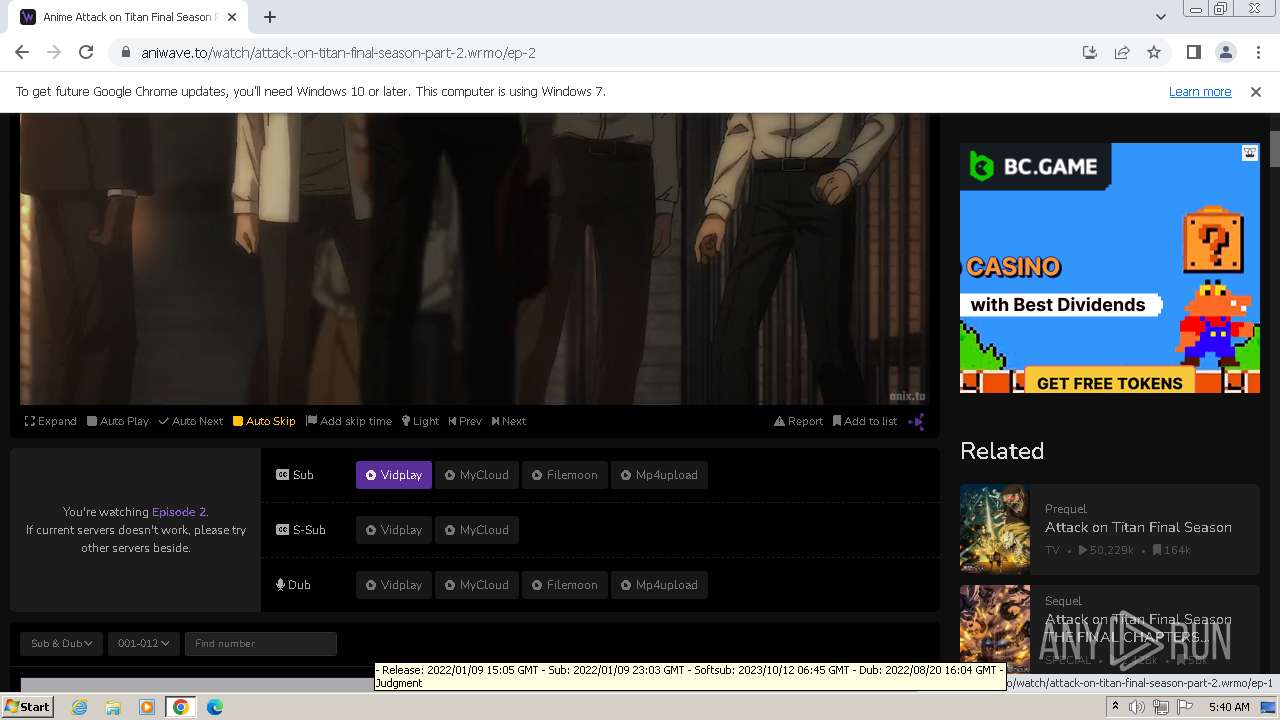The image size is (1280, 720).
Task: Open the Sequel Final Chapters thumbnail
Action: point(995,628)
